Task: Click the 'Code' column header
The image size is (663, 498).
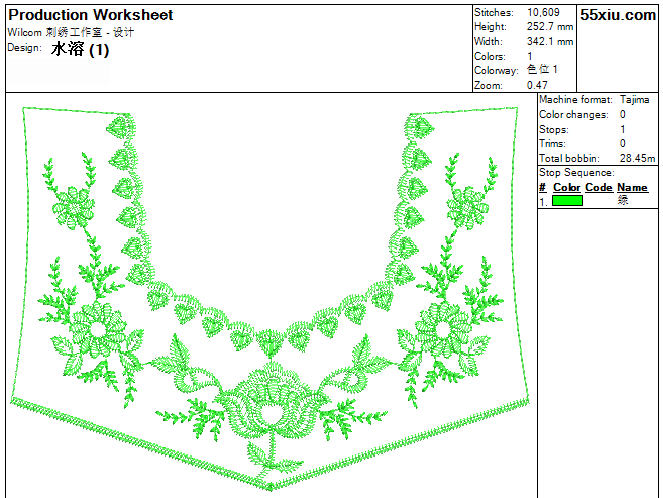Action: coord(599,187)
